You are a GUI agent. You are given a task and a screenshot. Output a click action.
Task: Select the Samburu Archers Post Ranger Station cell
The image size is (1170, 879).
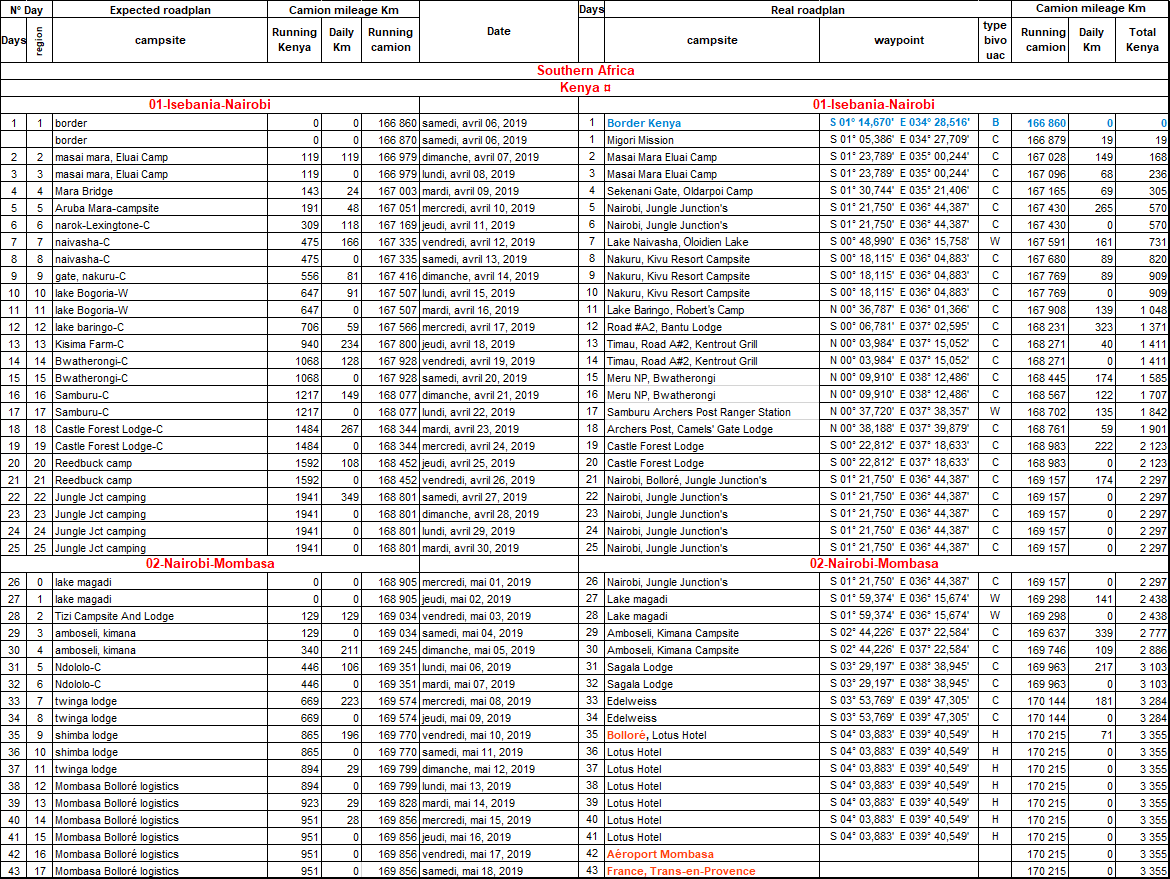[698, 412]
